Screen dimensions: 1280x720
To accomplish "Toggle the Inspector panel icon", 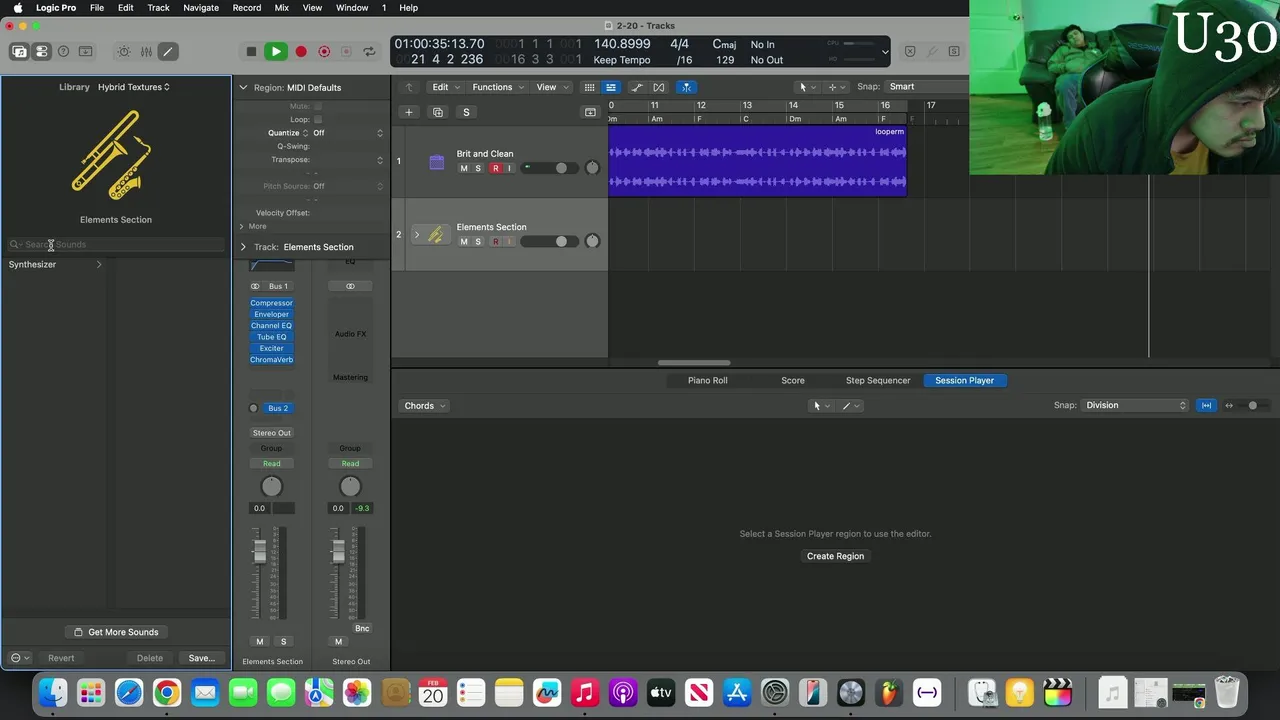I will pyautogui.click(x=41, y=51).
